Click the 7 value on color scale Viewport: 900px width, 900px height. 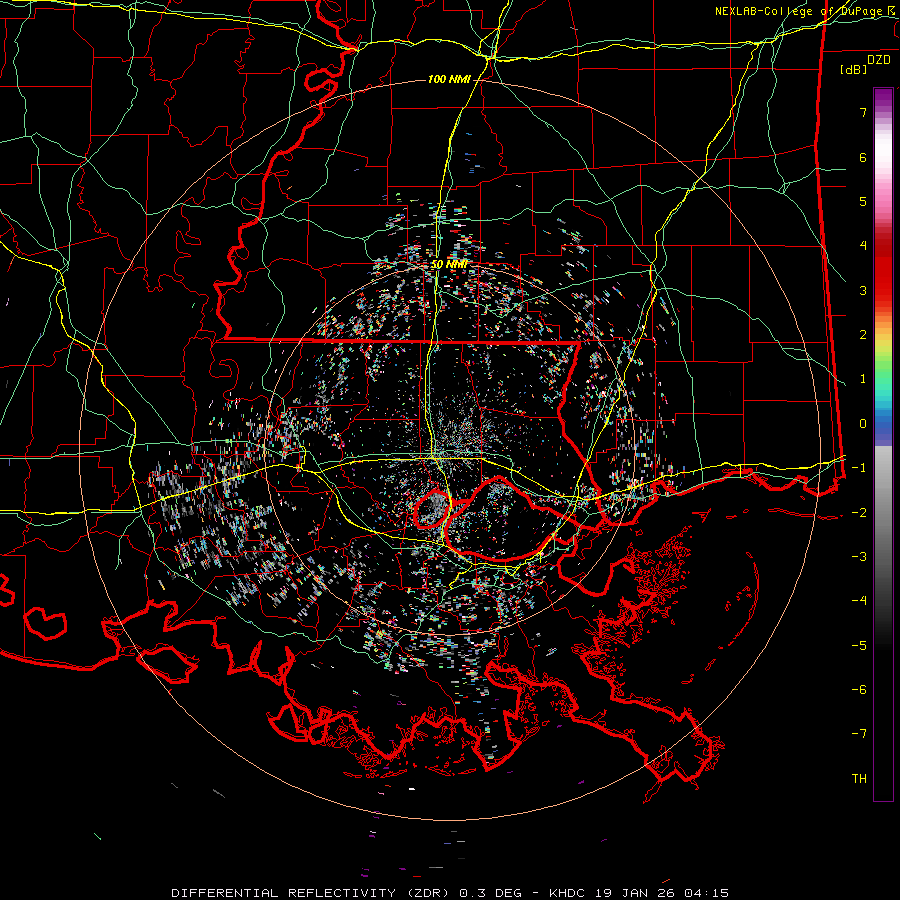pyautogui.click(x=863, y=112)
